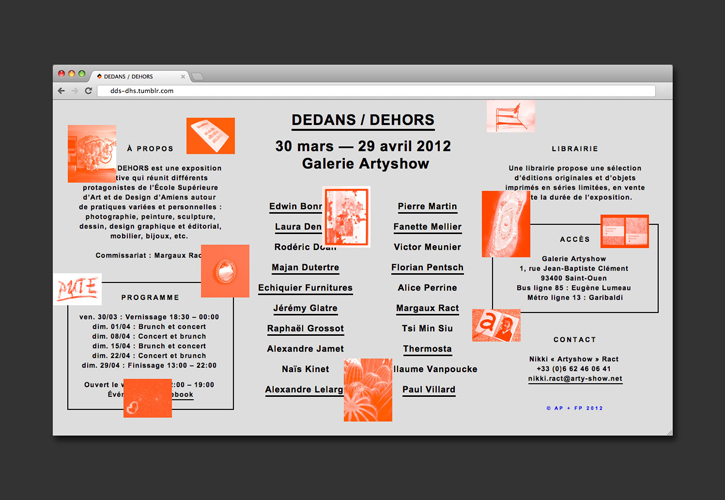Click the orange letter 'a' portrait thumbnail
Image resolution: width=725 pixels, height=500 pixels.
point(496,325)
